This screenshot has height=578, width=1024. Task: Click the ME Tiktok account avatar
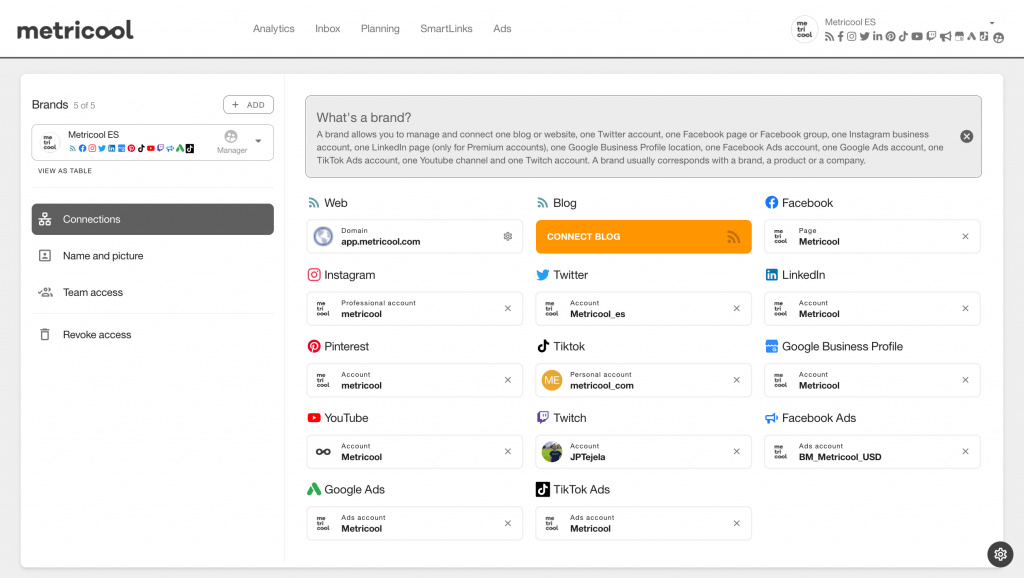click(x=552, y=380)
